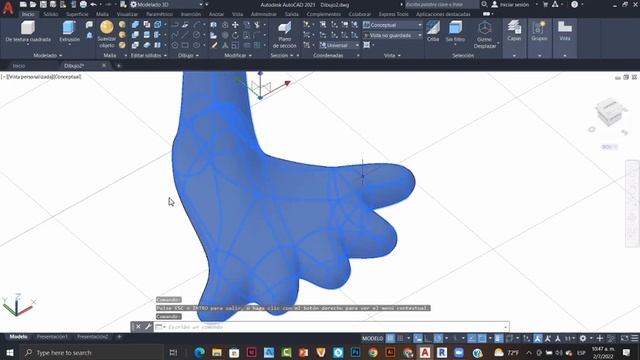This screenshot has height=360, width=640.
Task: Select the De textura cuadrada box tool
Action: (28, 28)
